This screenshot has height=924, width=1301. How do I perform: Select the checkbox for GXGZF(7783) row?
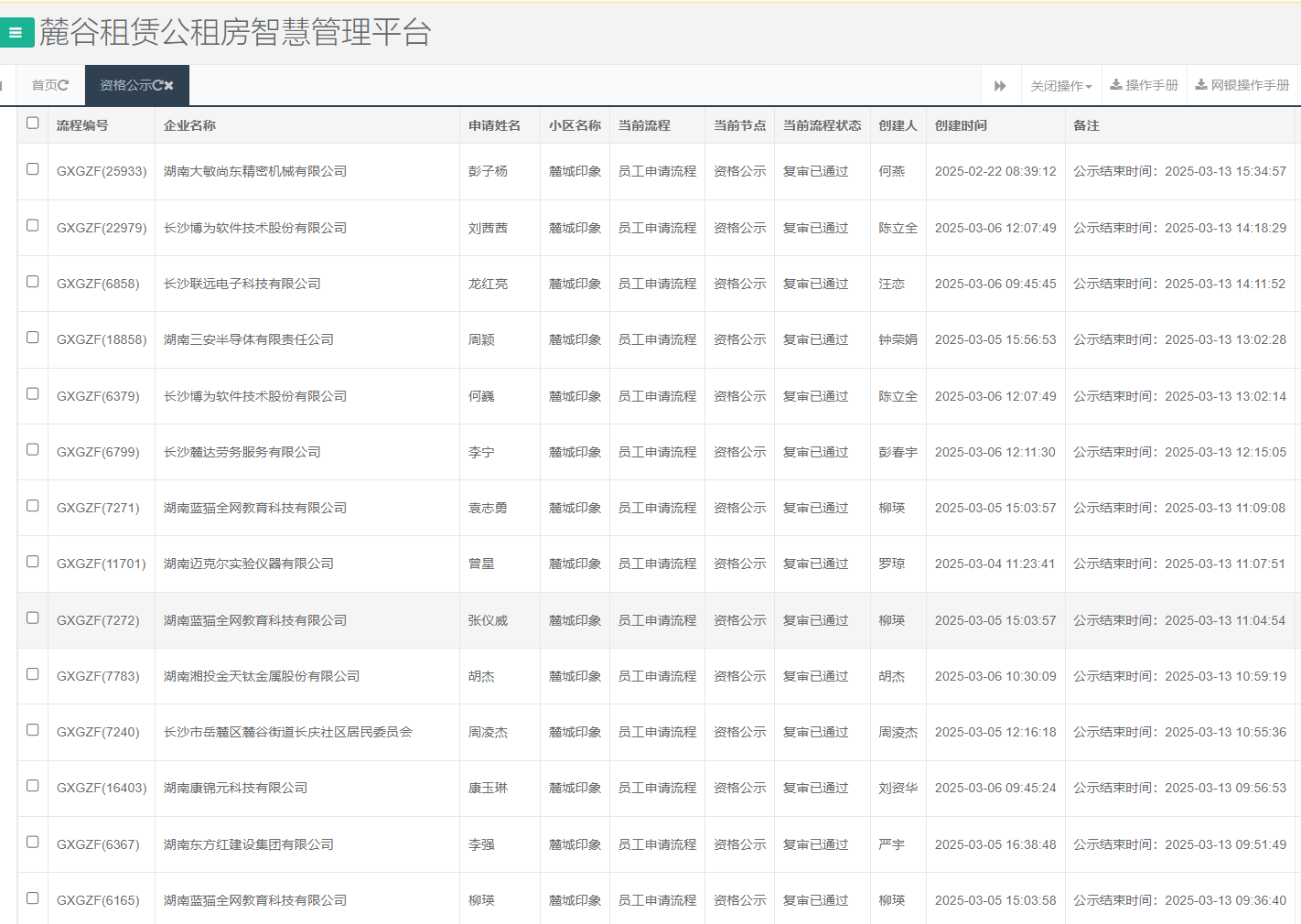tap(32, 673)
